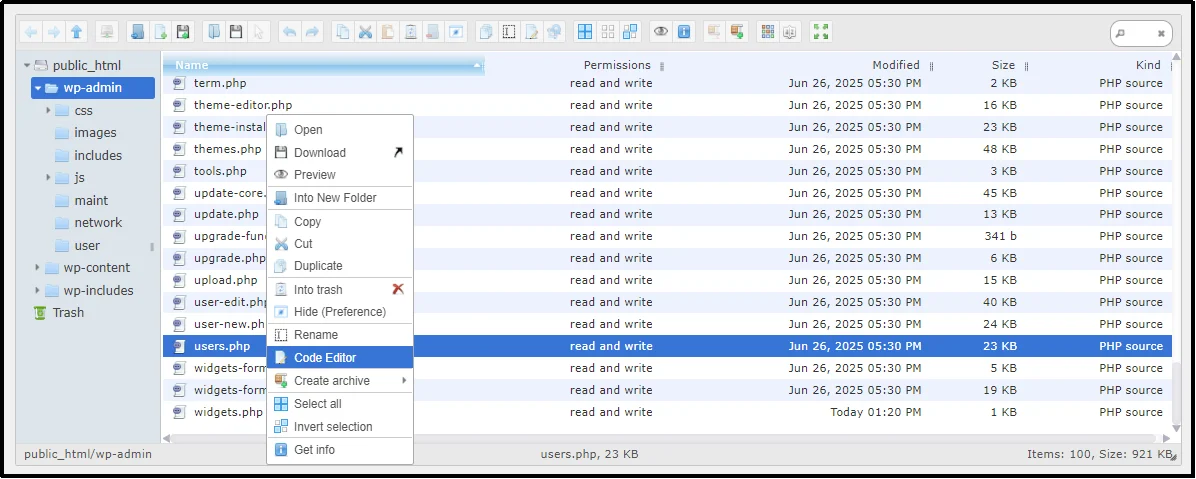This screenshot has height=479, width=1196.
Task: Expand the css folder arrow
Action: pos(48,111)
